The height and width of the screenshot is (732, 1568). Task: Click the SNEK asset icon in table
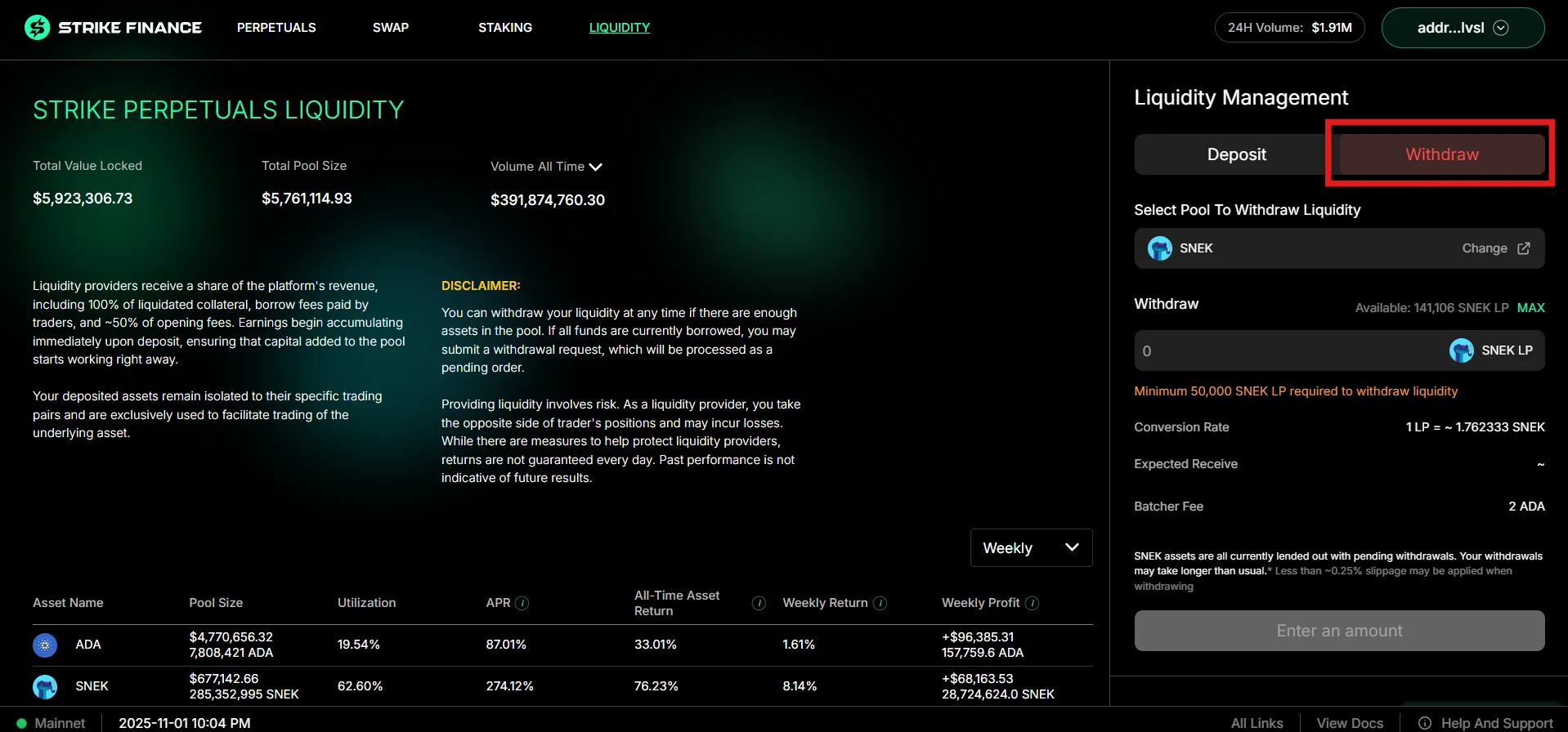45,686
